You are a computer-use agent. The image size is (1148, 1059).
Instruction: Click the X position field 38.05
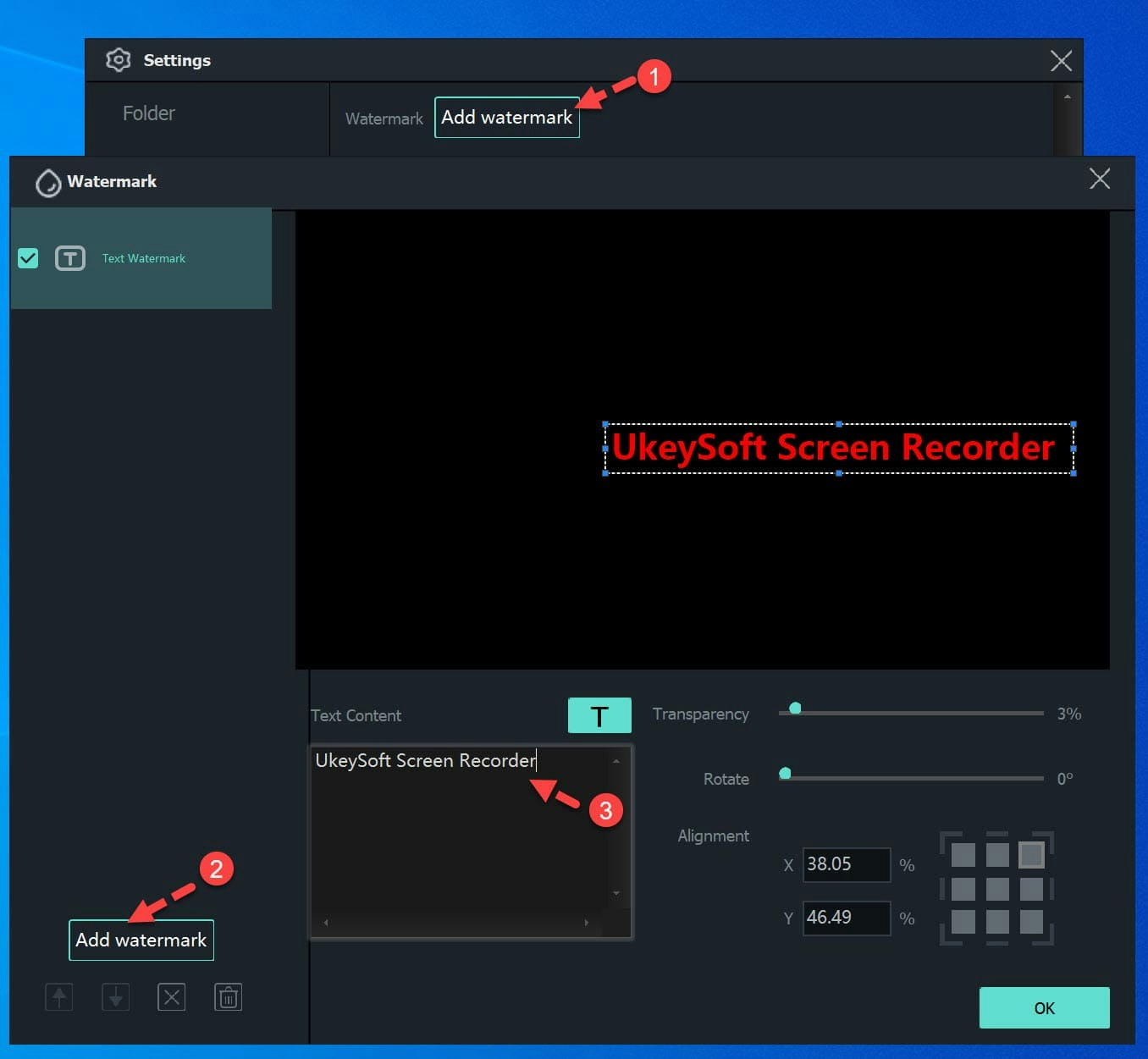(x=847, y=864)
